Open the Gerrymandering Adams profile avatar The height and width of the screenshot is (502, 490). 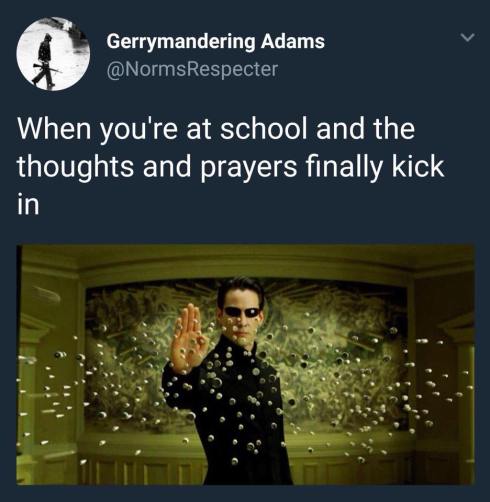point(53,54)
